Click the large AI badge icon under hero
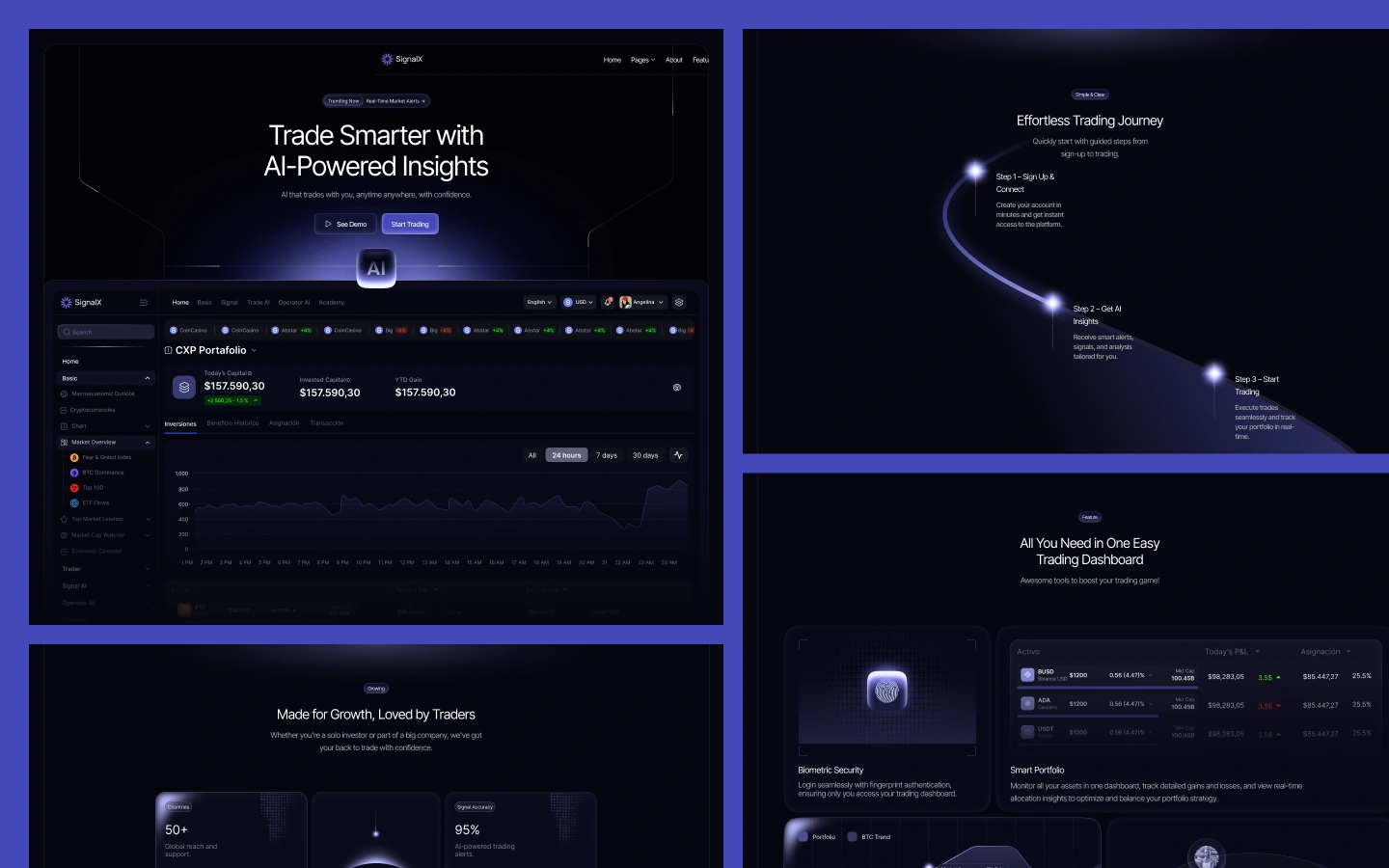Screen dimensions: 1389x868 376,268
